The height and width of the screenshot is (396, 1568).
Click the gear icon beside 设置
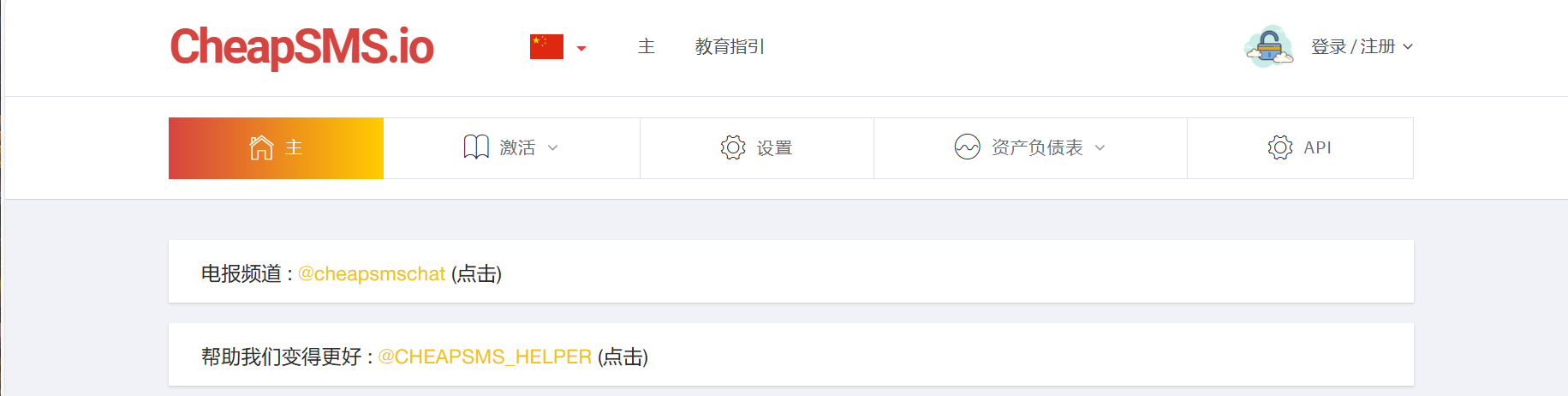coord(733,147)
